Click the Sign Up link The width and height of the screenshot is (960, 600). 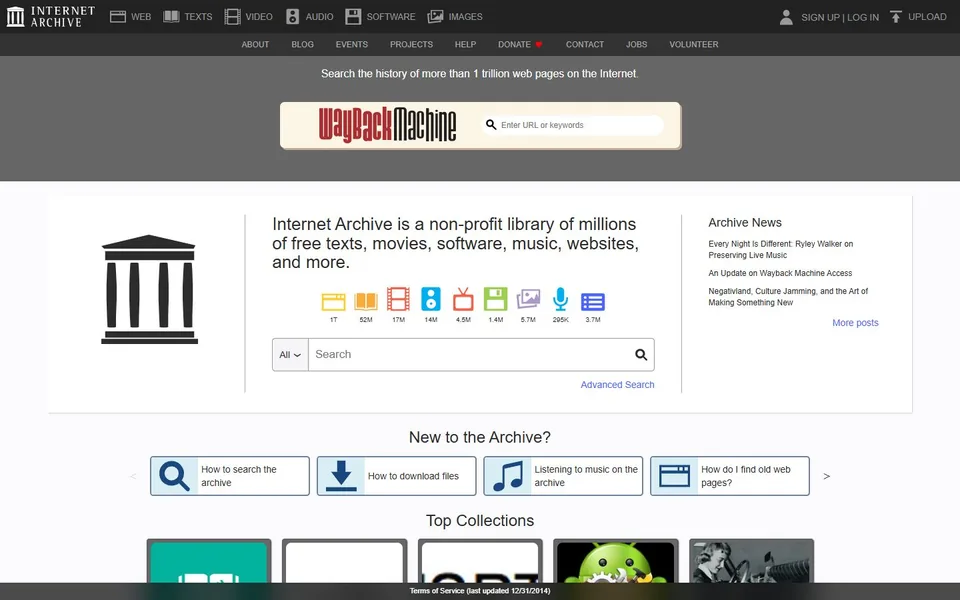point(820,17)
